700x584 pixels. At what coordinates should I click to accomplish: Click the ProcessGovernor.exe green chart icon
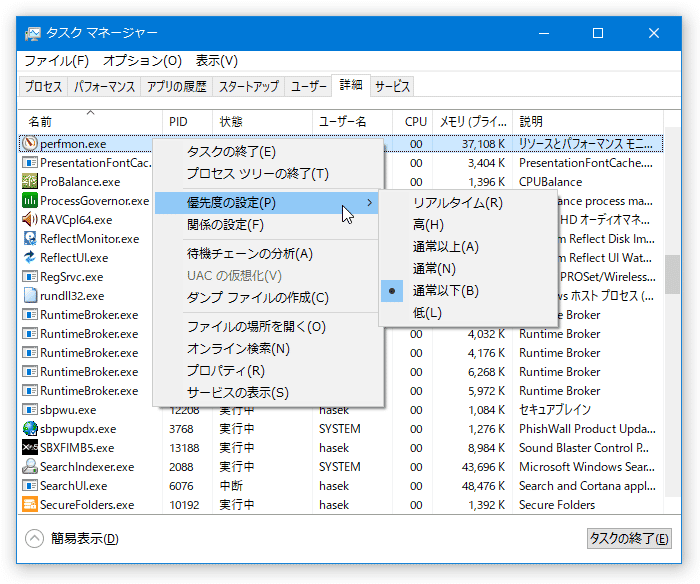pos(30,200)
